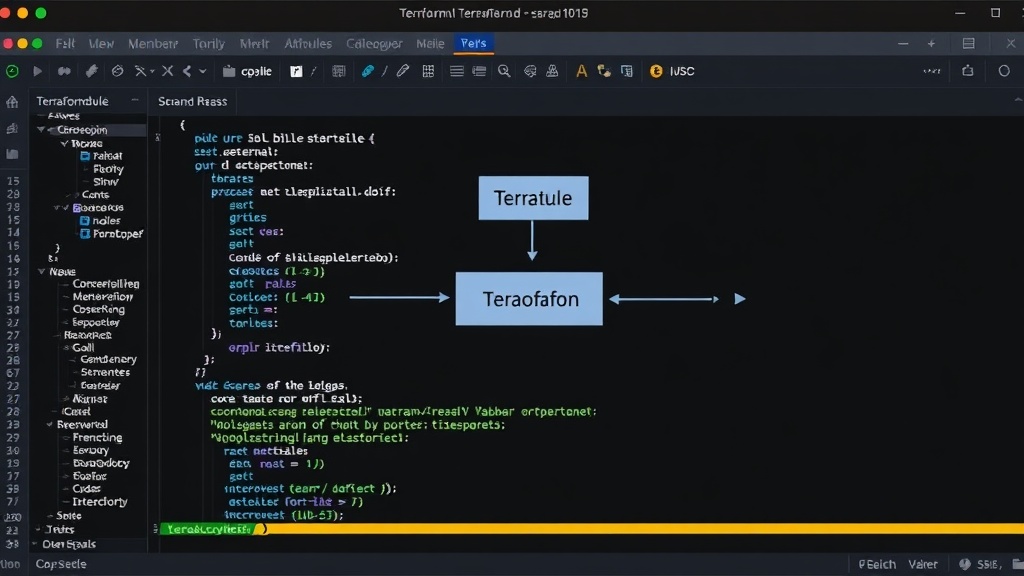Click the Teraofafon diagram box
Image resolution: width=1024 pixels, height=576 pixels.
pos(529,299)
